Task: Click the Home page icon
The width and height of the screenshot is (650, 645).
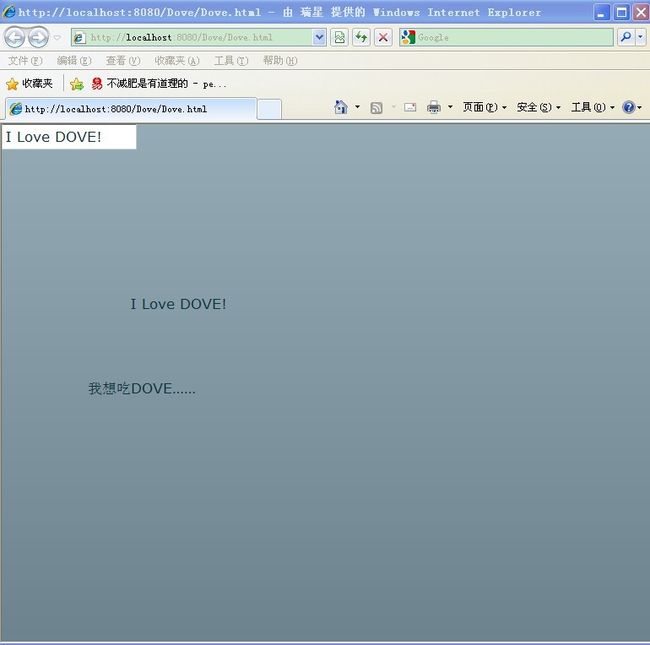Action: pos(341,107)
